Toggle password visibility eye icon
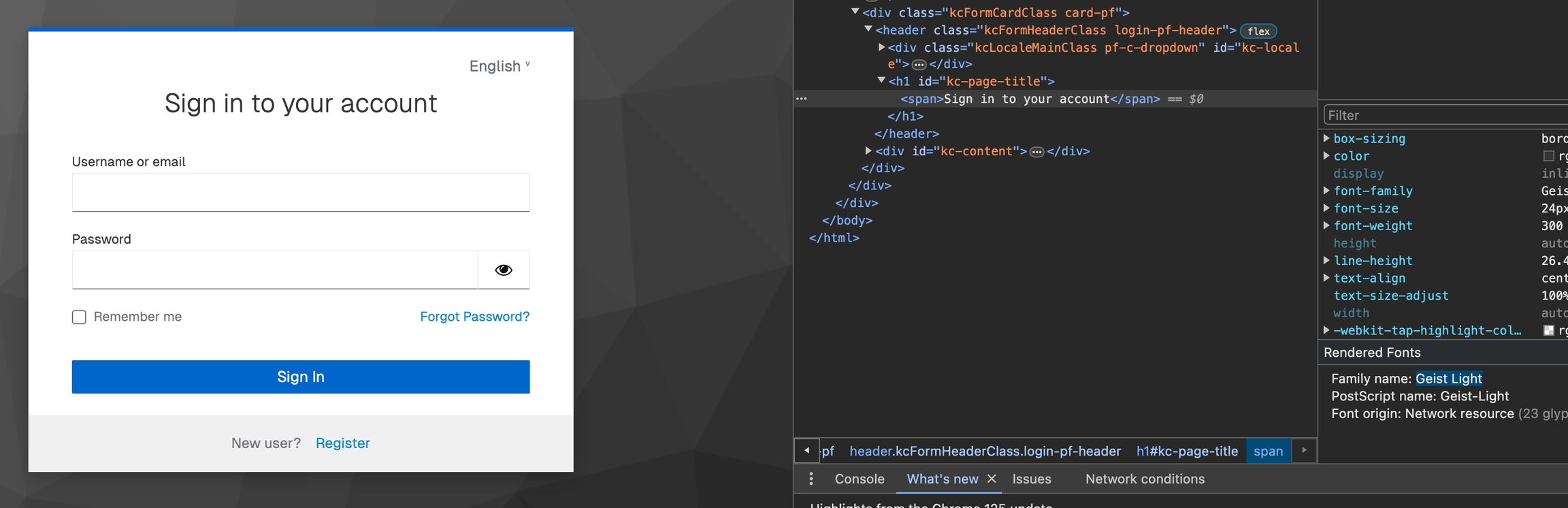This screenshot has width=1568, height=508. (x=504, y=270)
